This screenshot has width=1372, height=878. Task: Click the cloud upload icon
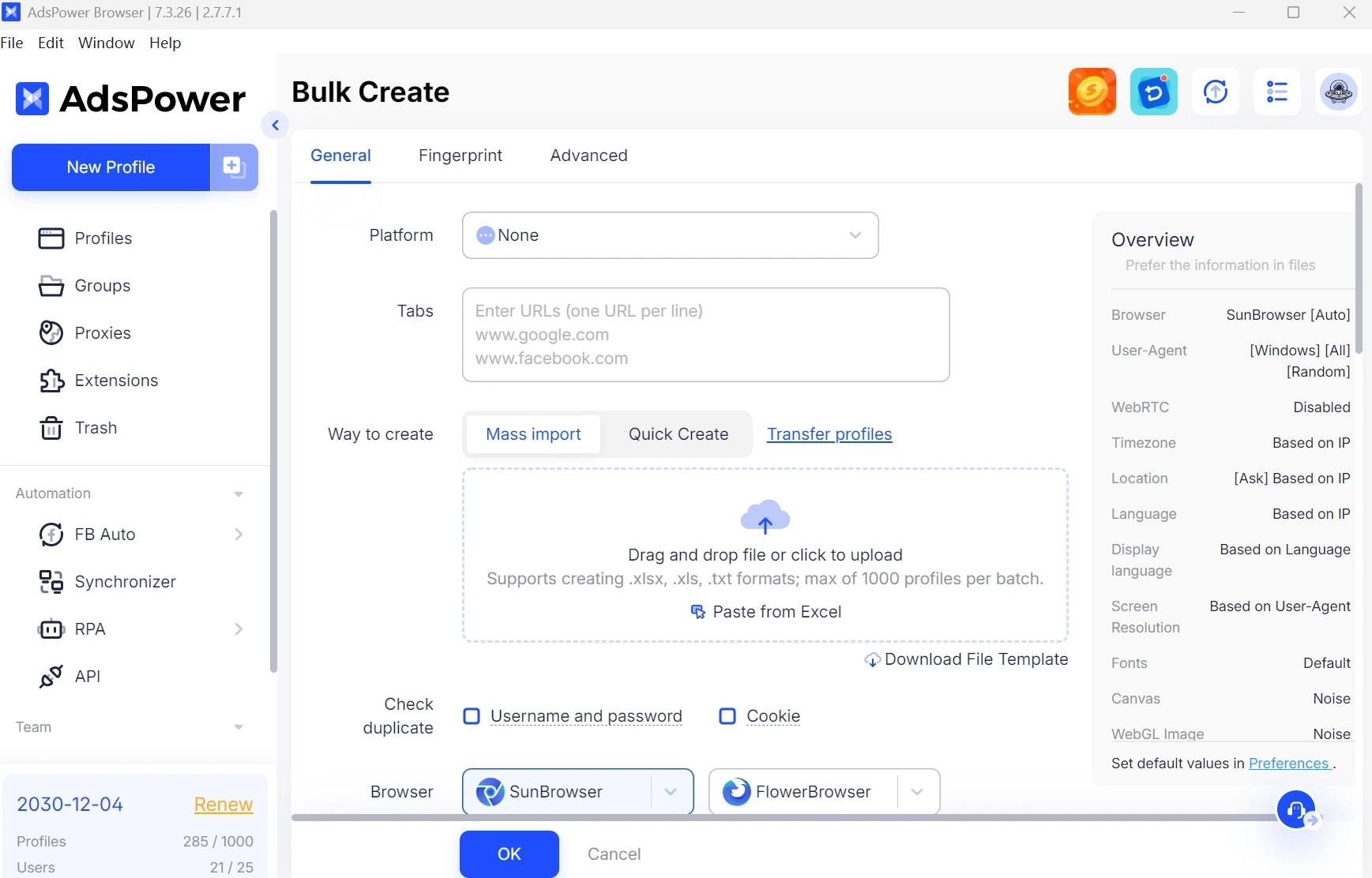(765, 516)
